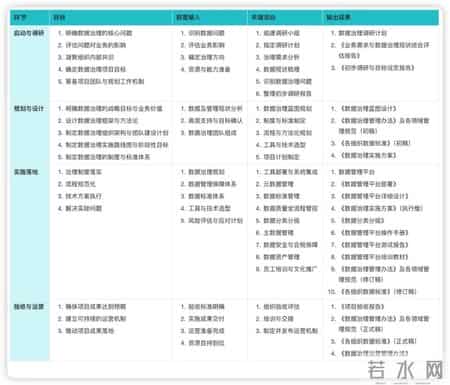Image resolution: width=450 pixels, height=385 pixels.
Task: Click '制度与标准制定' activity item
Action: point(284,121)
